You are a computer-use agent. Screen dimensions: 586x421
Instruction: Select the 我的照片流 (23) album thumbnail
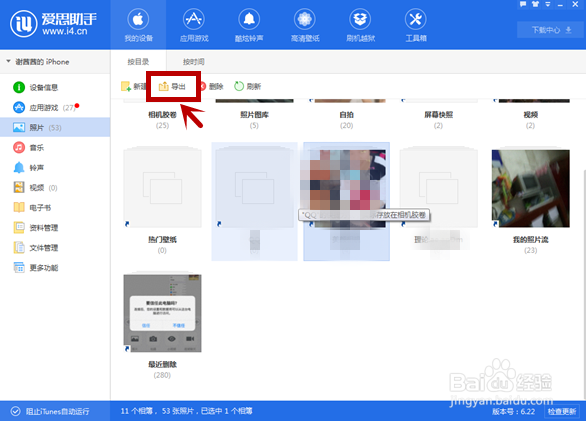[531, 188]
